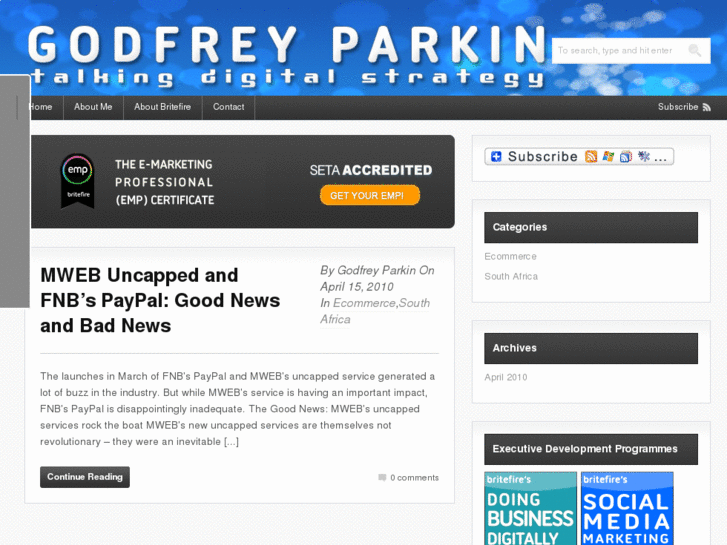Screen dimensions: 727x545
Task: Select Ecommerce in Categories sidebar
Action: pos(510,256)
